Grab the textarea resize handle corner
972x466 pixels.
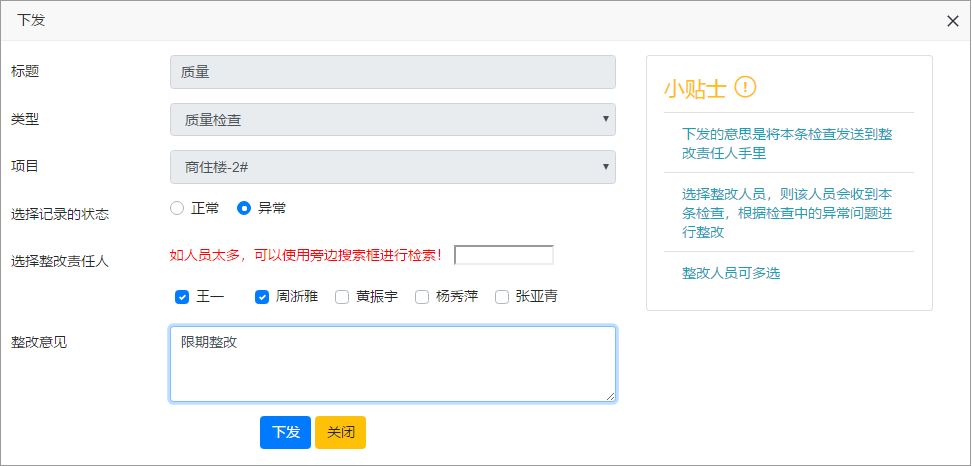click(611, 397)
